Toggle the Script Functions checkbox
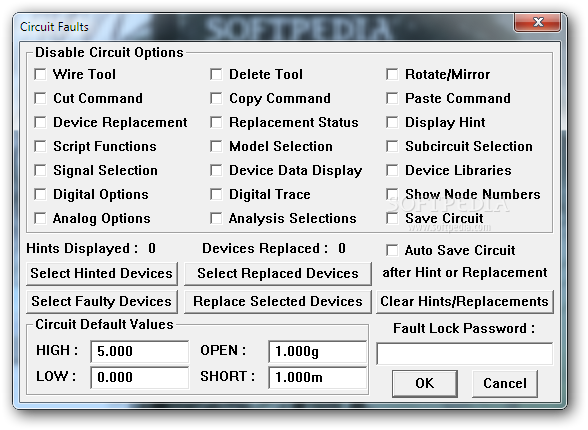The width and height of the screenshot is (588, 430). 40,146
